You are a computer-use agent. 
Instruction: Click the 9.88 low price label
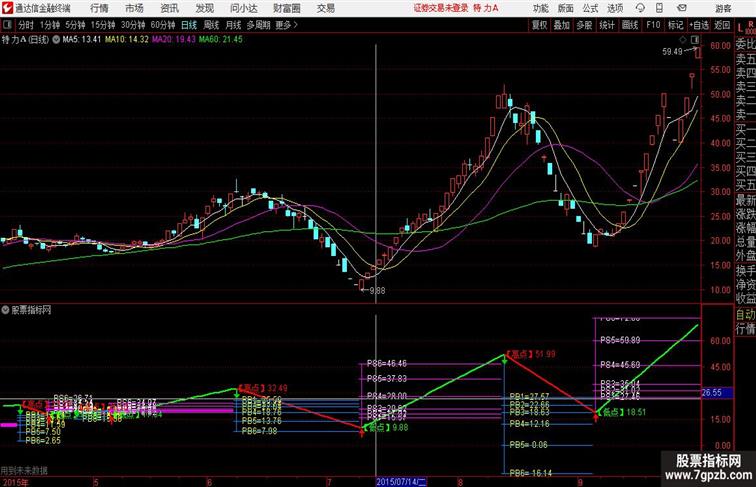(x=377, y=291)
